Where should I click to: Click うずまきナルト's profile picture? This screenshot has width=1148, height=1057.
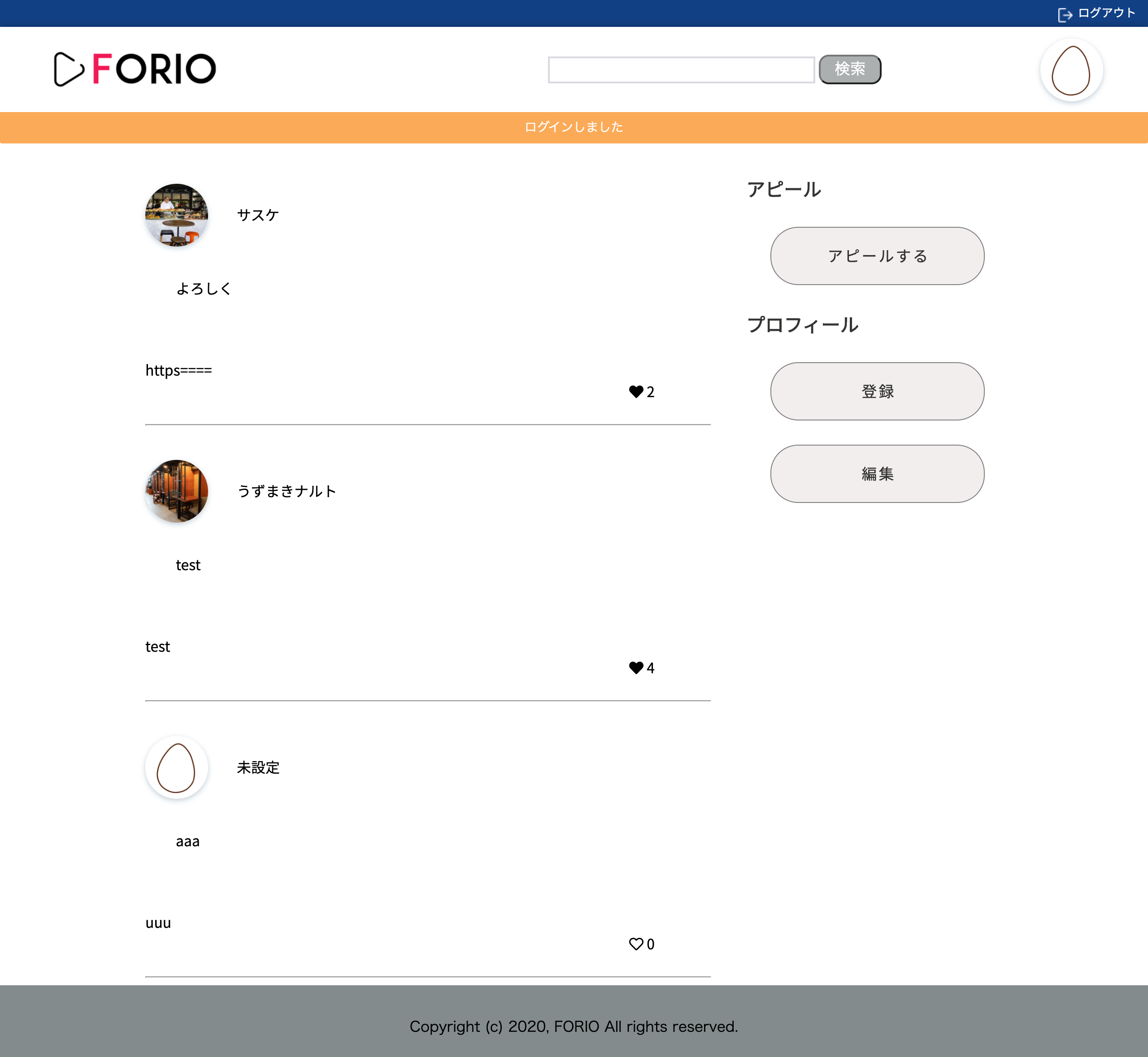point(176,491)
